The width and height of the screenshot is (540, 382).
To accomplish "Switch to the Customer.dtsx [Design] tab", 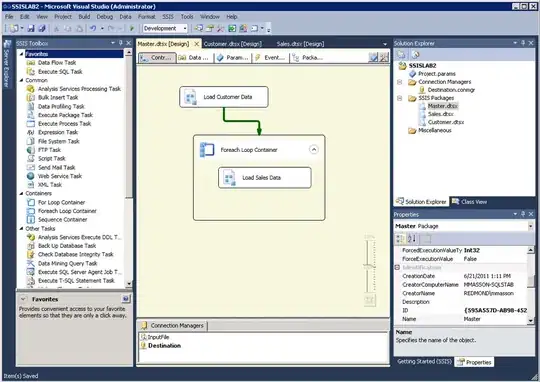I will (233, 44).
